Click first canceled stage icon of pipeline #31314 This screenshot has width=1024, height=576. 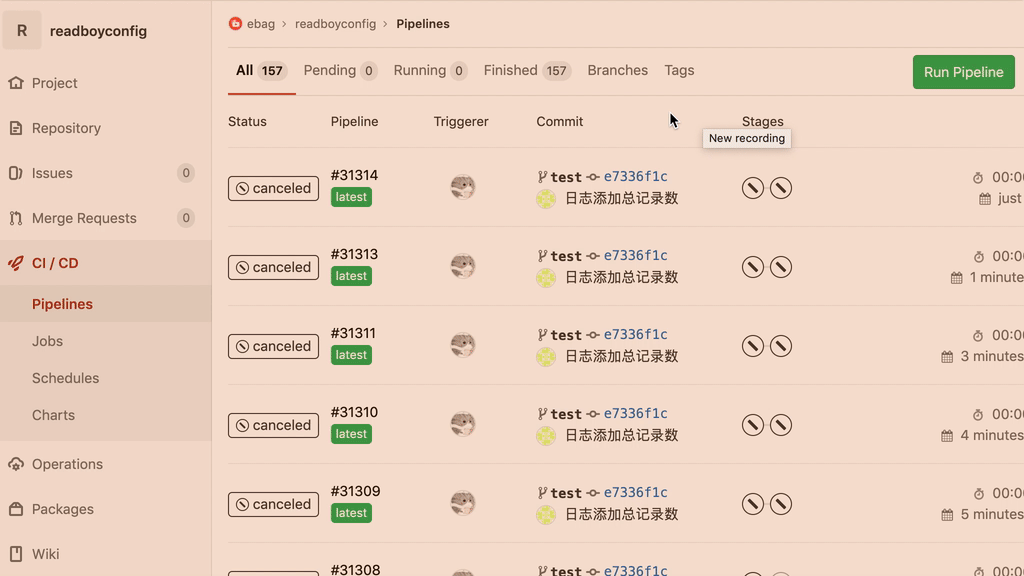[752, 188]
